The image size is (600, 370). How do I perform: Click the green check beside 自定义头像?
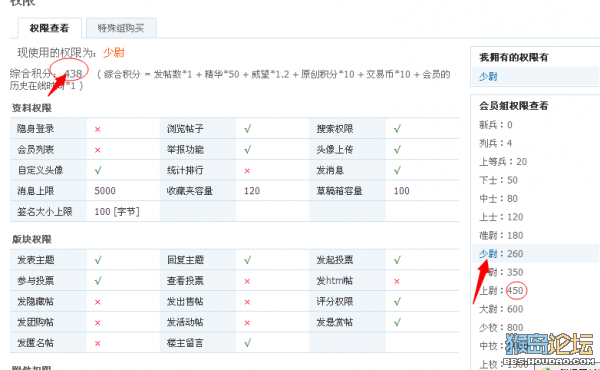pos(98,170)
